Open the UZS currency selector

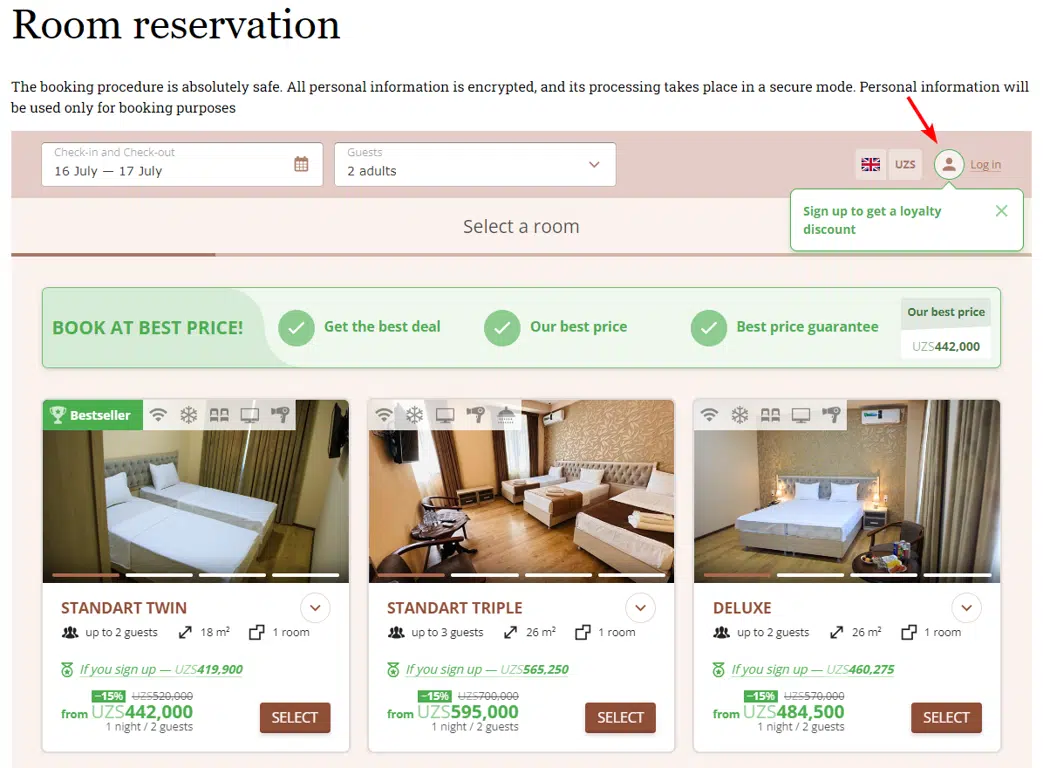905,165
